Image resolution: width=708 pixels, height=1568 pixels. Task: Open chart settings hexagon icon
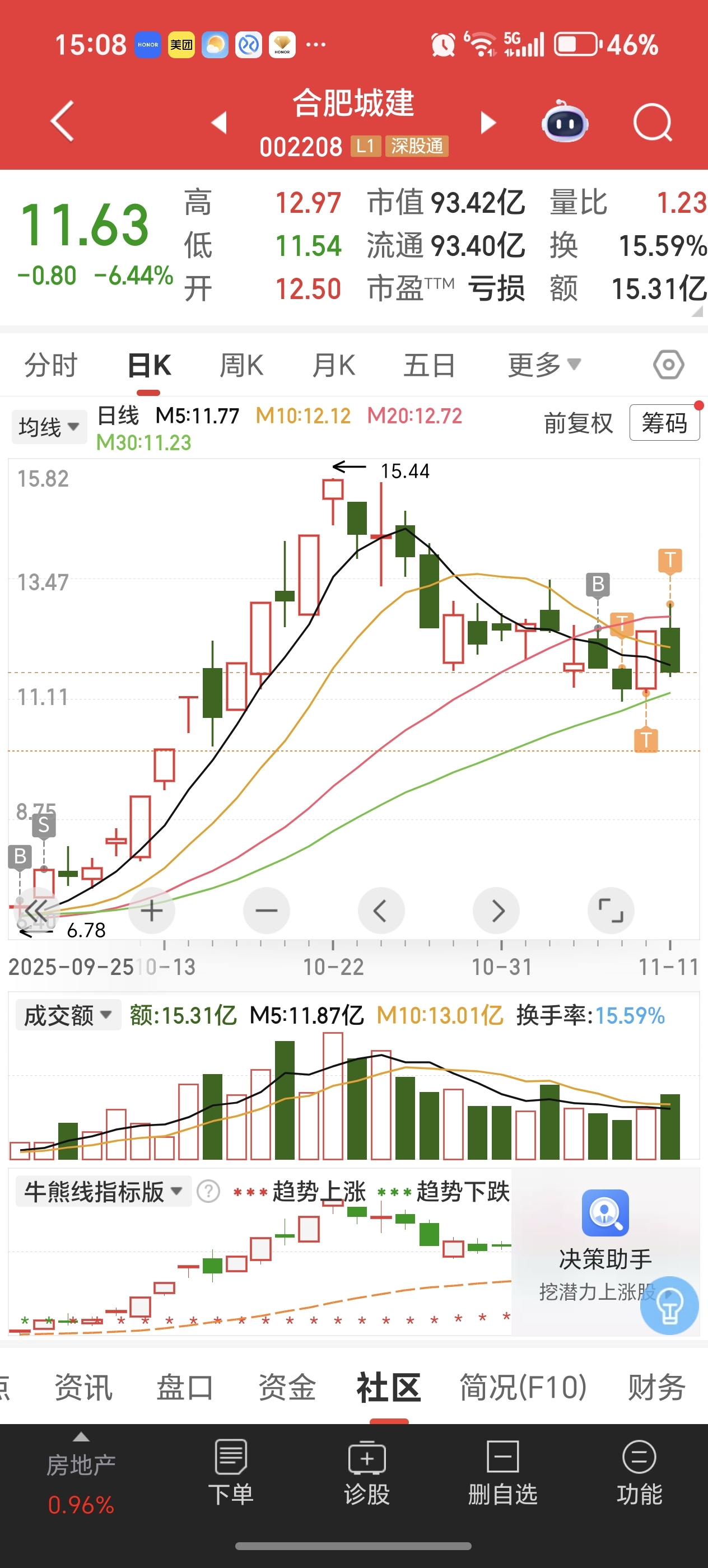point(668,365)
